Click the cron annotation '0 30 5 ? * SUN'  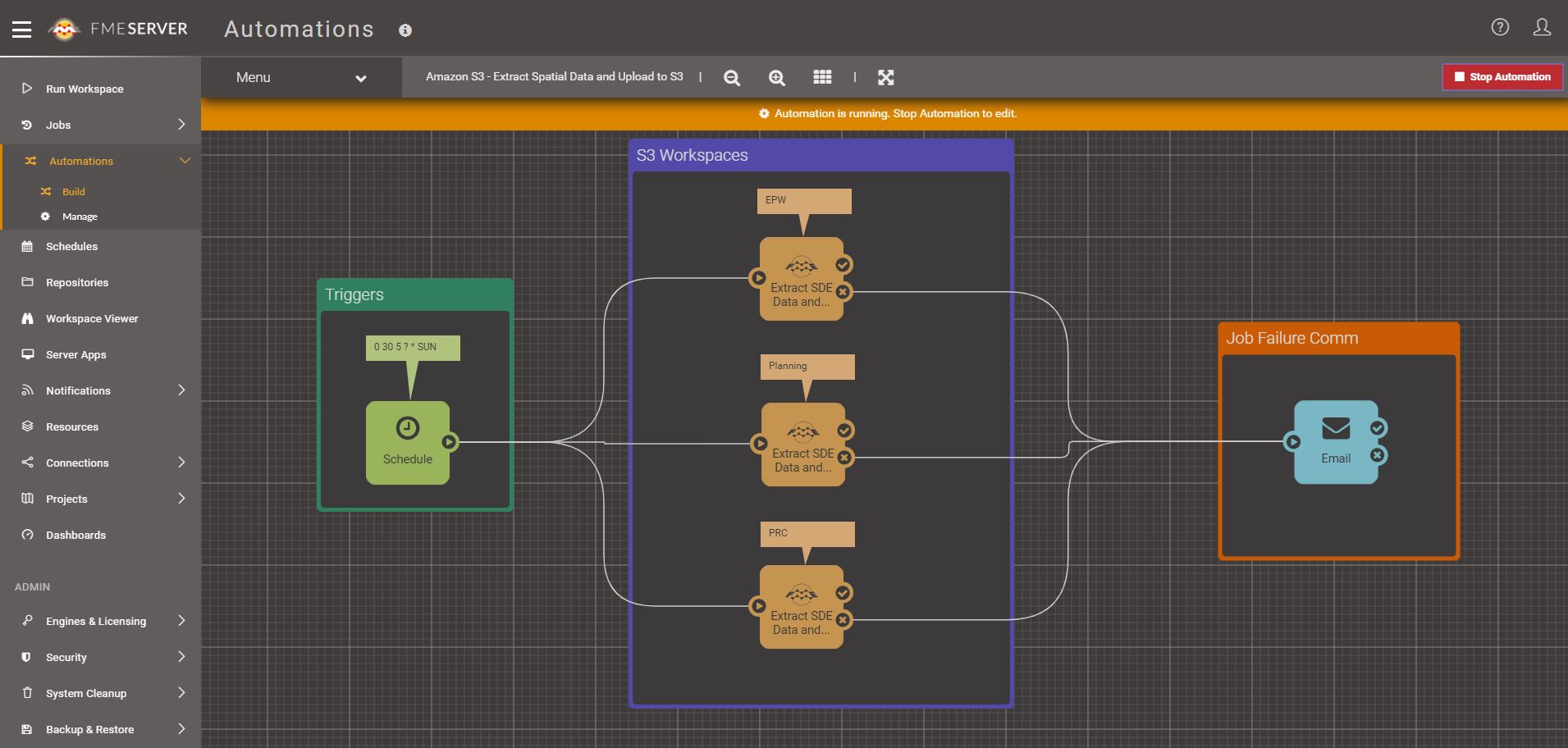click(413, 347)
